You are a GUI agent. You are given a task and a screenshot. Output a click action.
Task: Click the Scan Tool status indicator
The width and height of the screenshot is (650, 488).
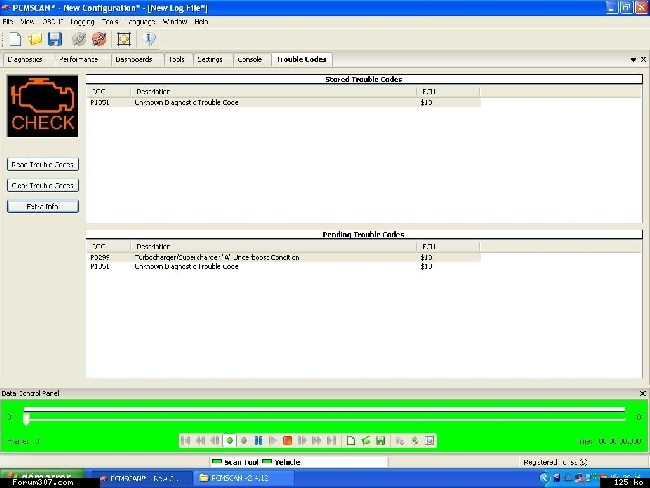(x=235, y=462)
